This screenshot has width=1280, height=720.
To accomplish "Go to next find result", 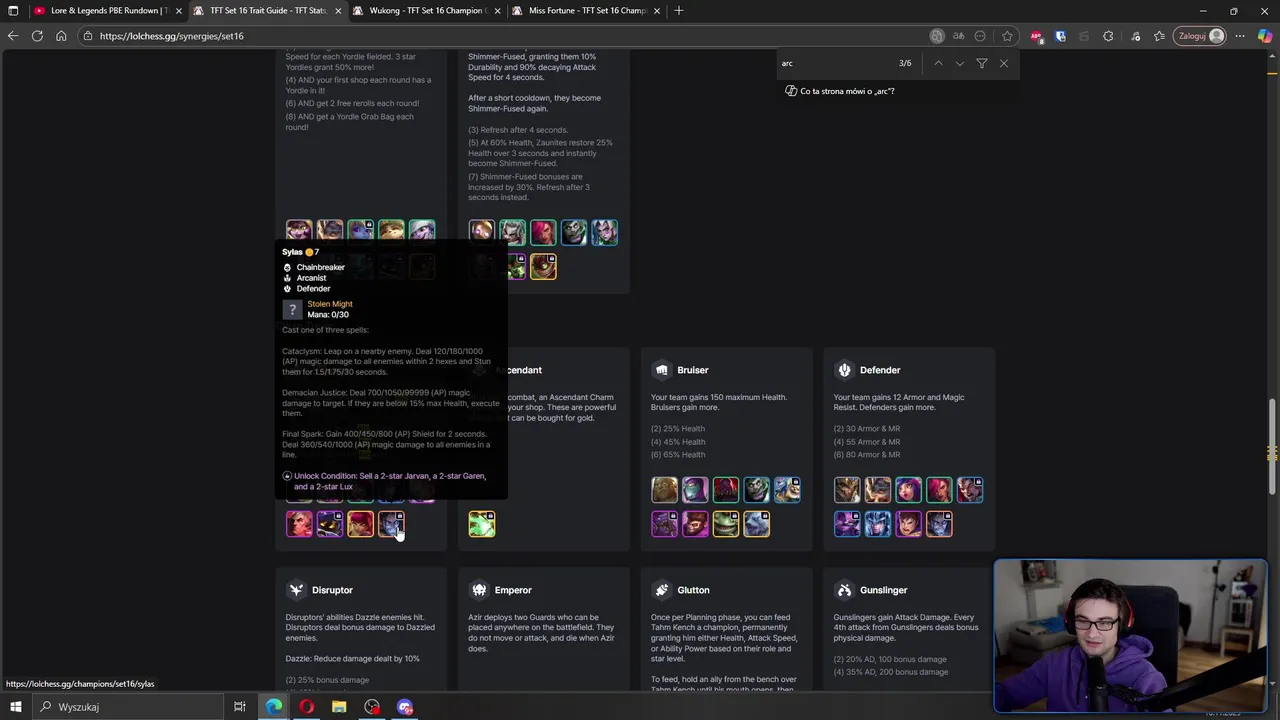I will coord(960,63).
